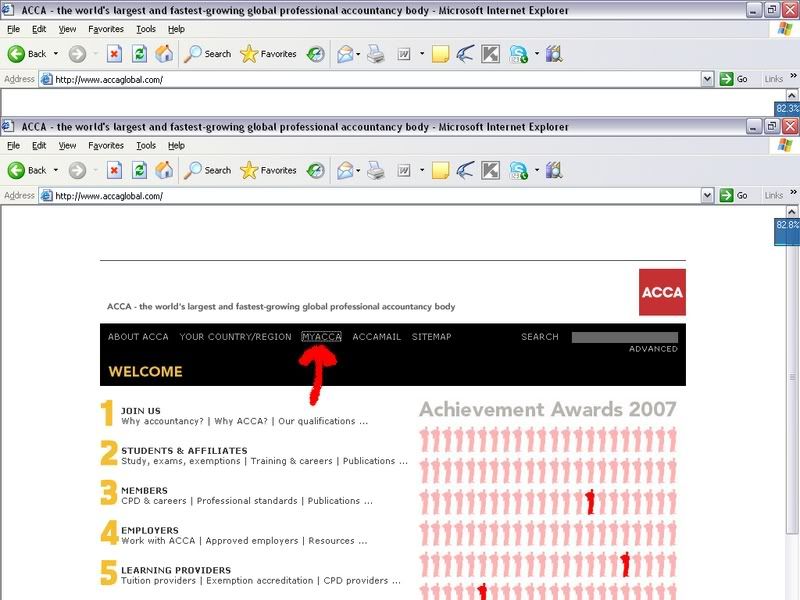
Task: Open View menu in the front window
Action: (x=67, y=146)
